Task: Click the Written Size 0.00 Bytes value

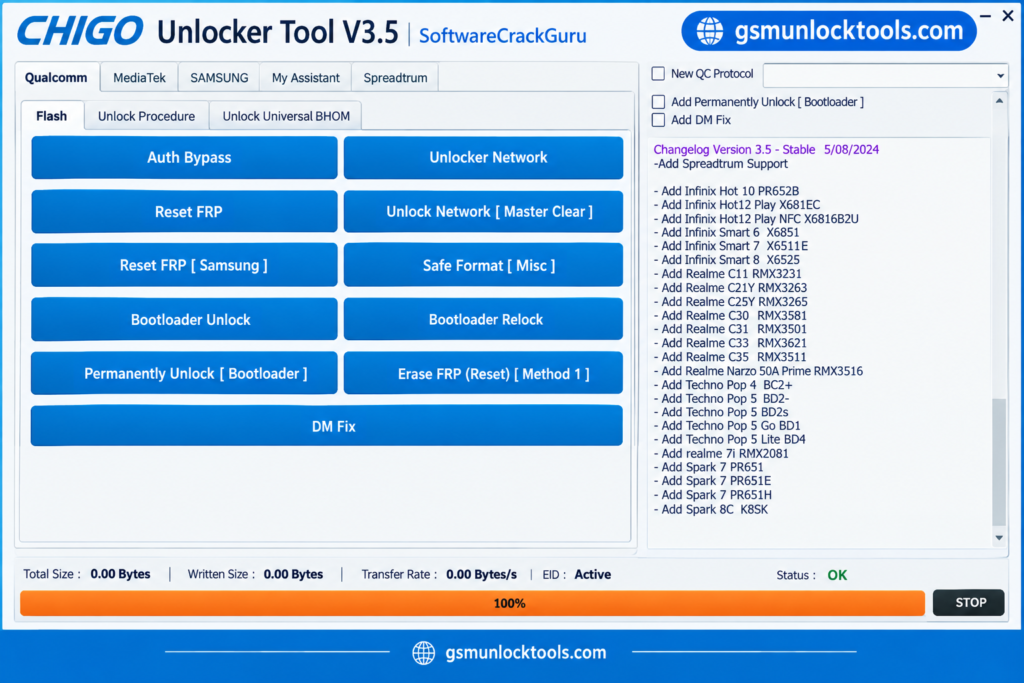Action: [293, 575]
